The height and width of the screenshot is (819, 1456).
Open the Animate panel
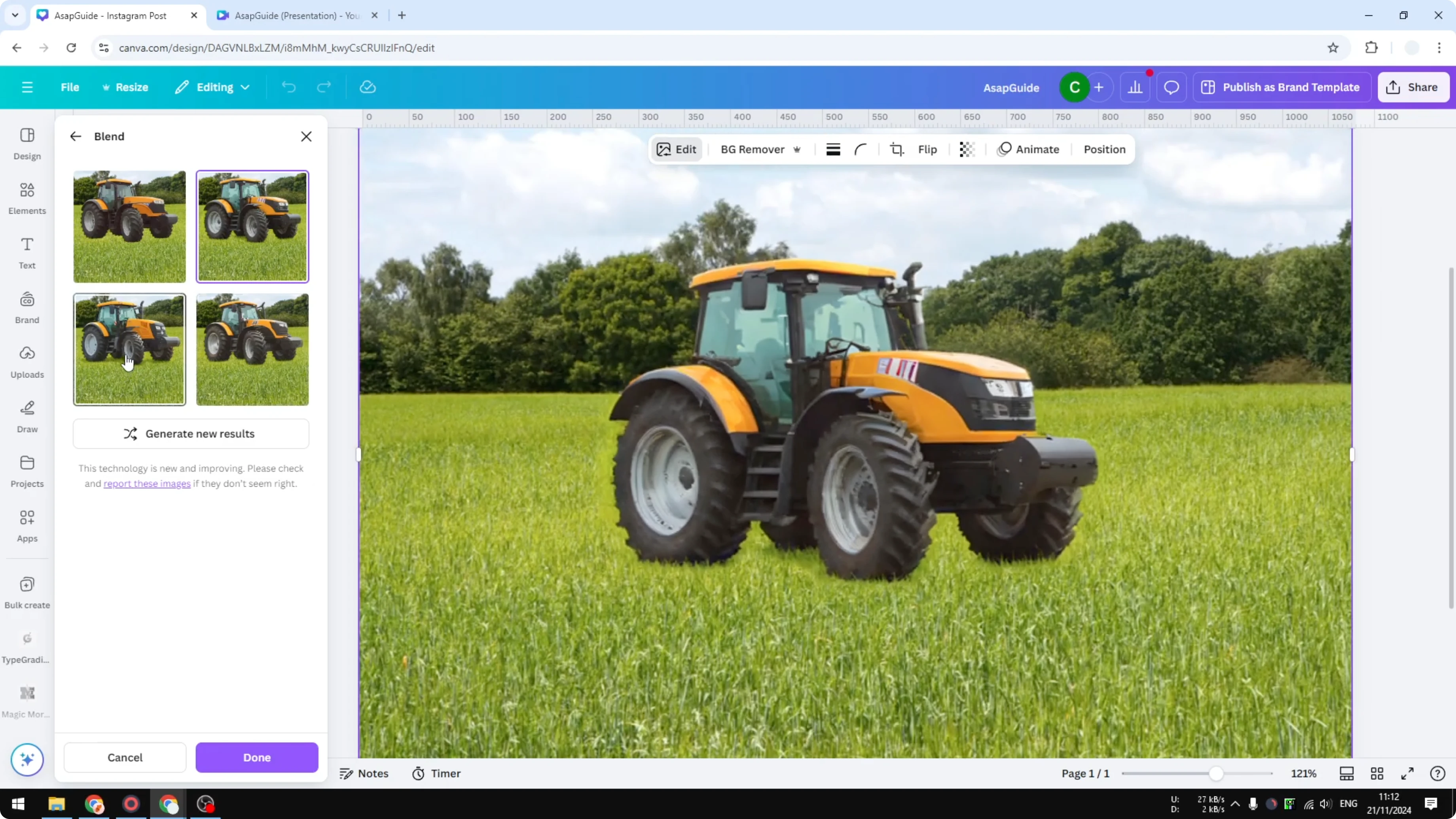[x=1029, y=149]
